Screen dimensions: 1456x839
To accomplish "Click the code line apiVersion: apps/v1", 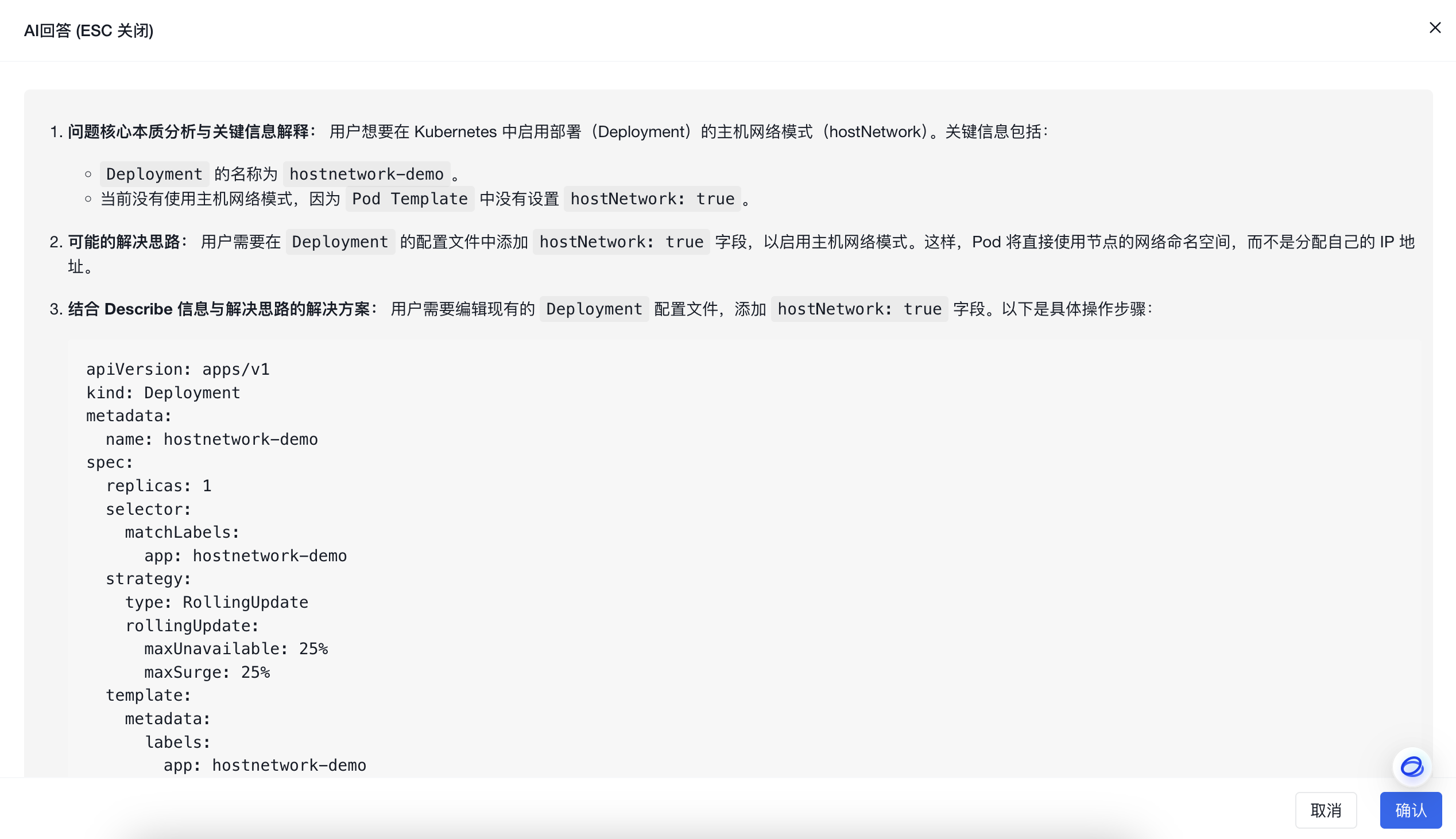I will point(178,369).
